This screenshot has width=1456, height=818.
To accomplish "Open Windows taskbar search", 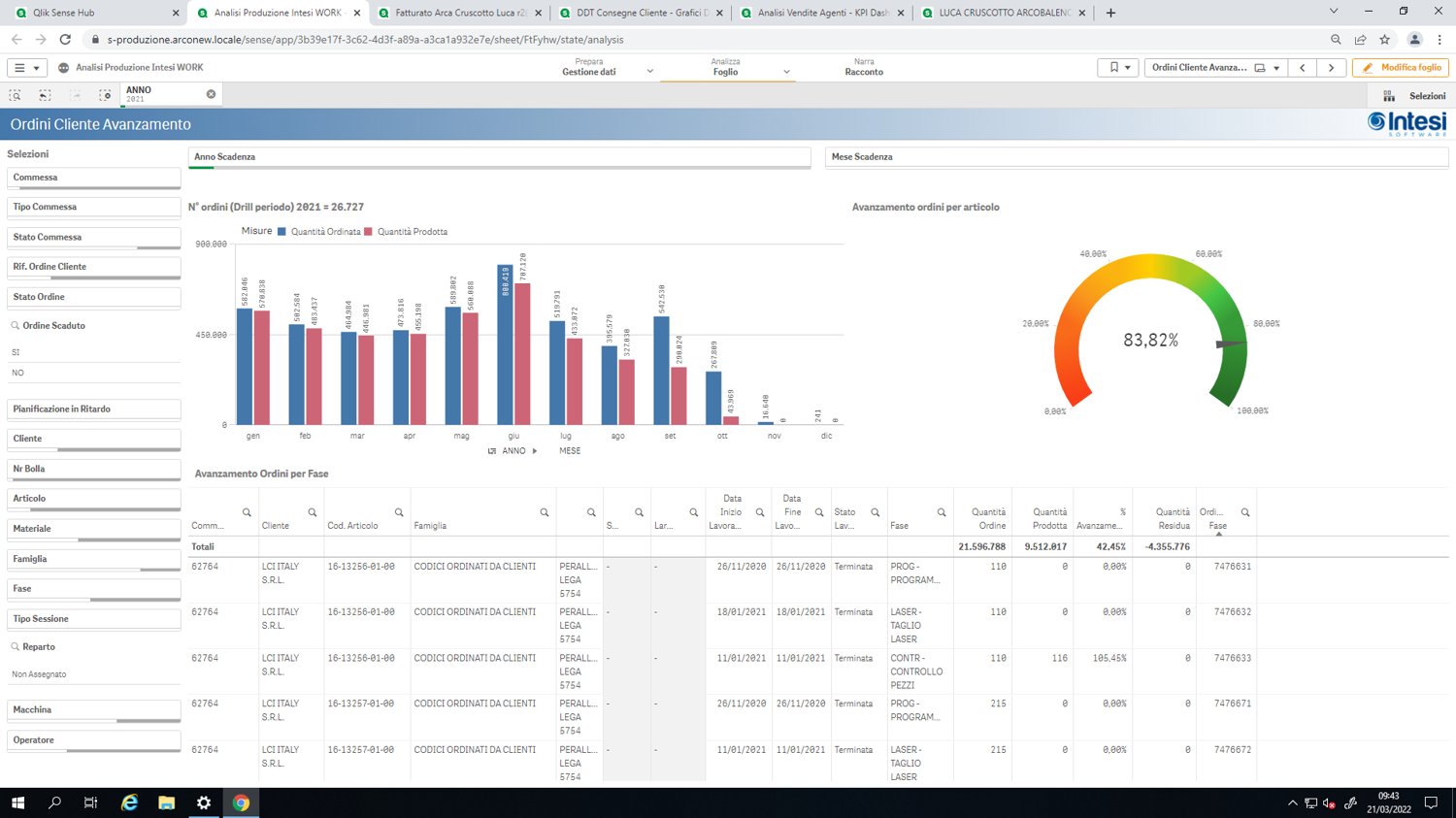I will [54, 802].
